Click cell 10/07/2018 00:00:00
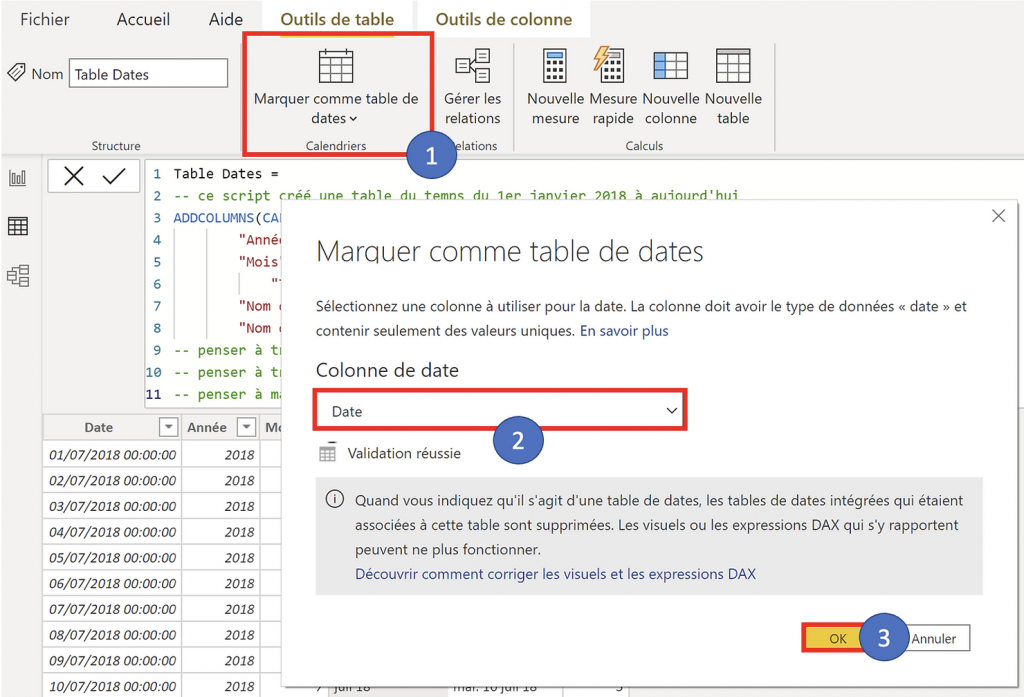 (112, 686)
